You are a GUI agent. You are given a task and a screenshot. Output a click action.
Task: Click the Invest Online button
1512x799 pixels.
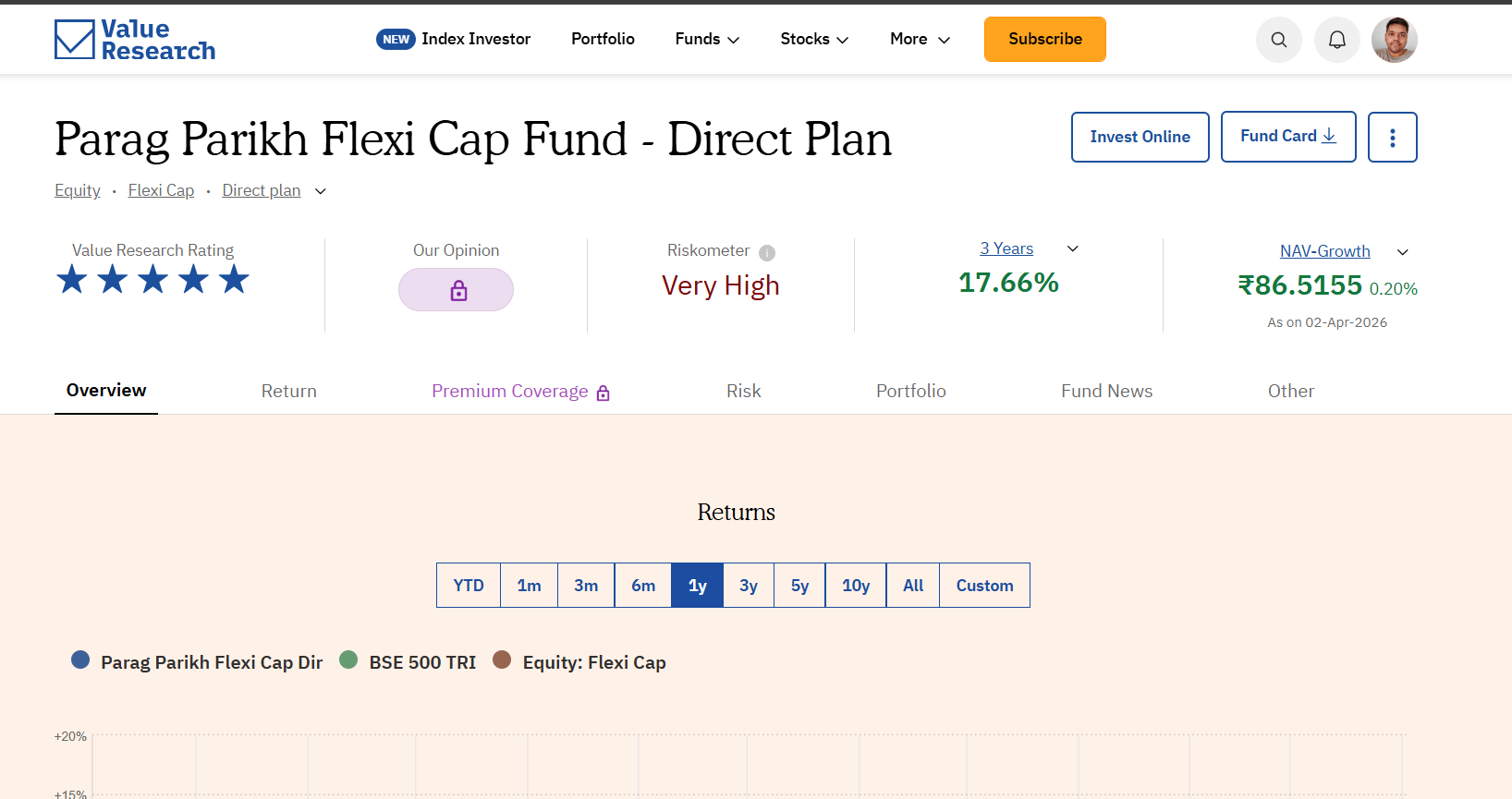point(1140,137)
